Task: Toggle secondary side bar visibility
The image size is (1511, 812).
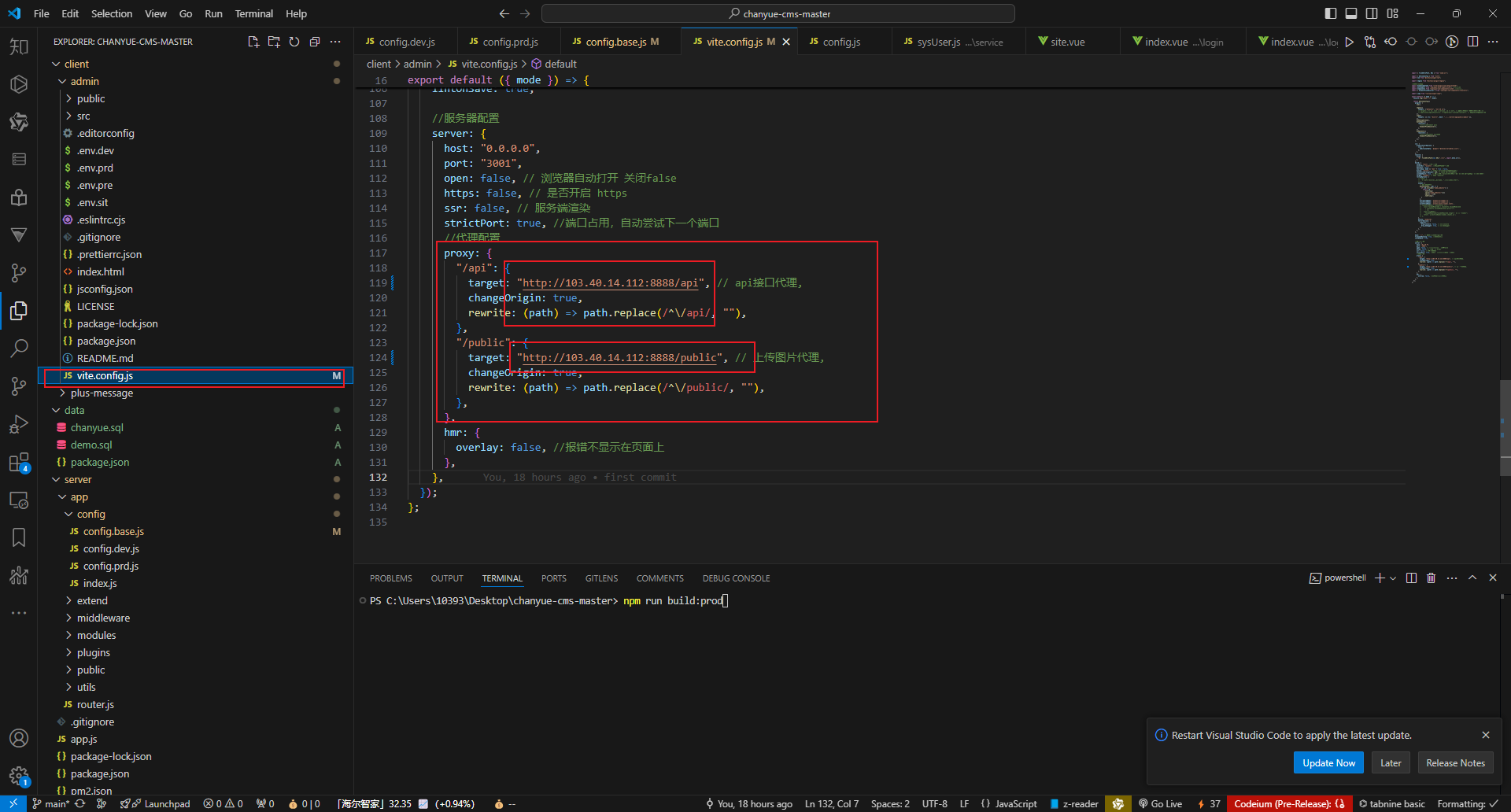Action: [x=1372, y=13]
